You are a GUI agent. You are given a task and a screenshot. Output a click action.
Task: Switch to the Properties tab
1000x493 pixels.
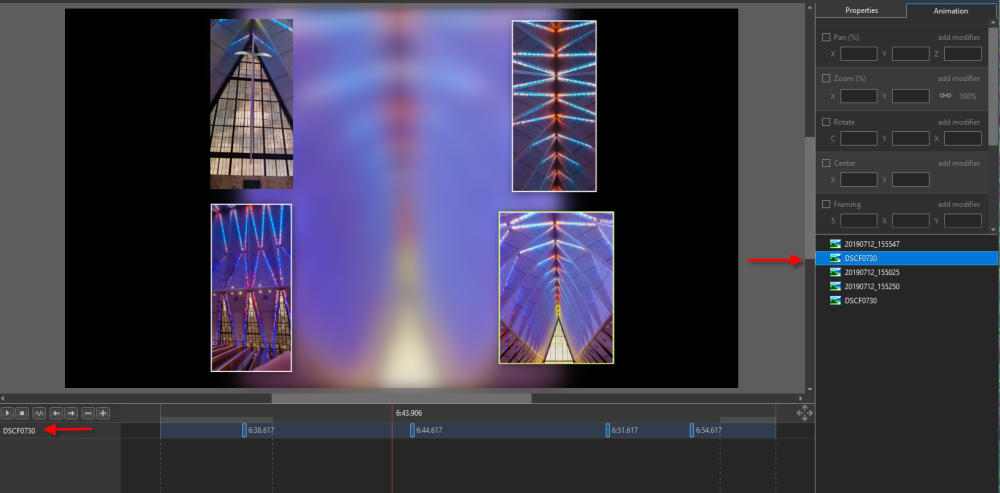[x=861, y=10]
